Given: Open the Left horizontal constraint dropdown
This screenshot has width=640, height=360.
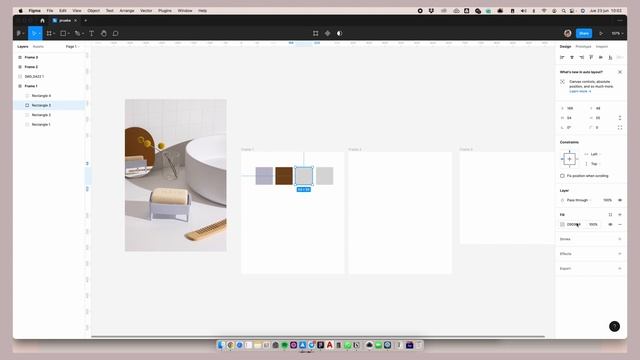Looking at the screenshot, I should point(596,154).
